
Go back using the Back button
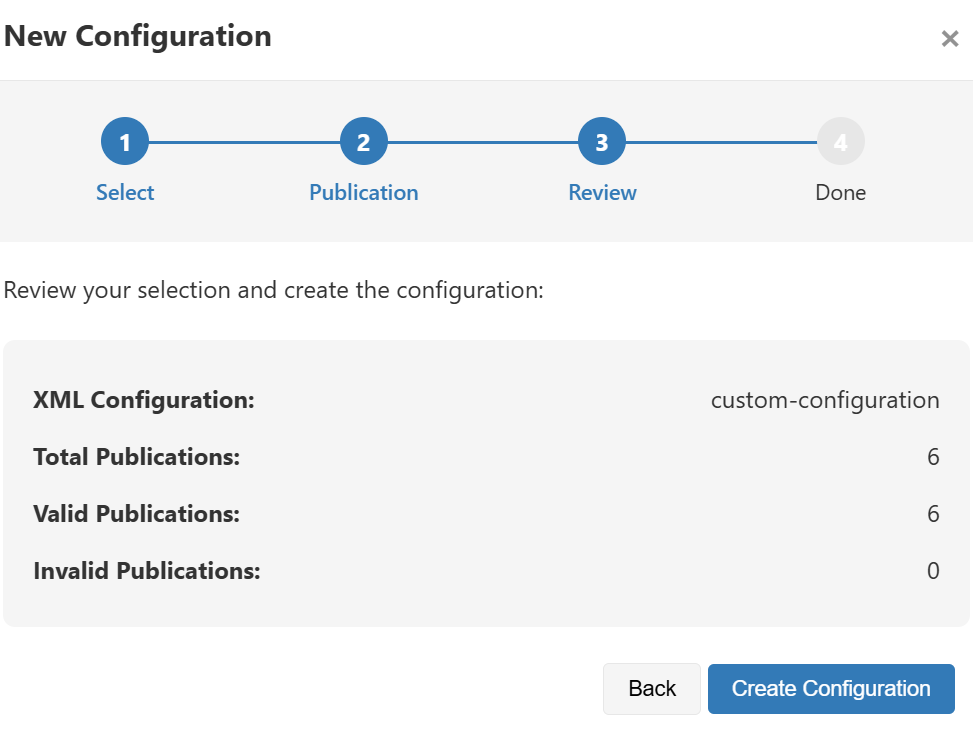pos(651,688)
